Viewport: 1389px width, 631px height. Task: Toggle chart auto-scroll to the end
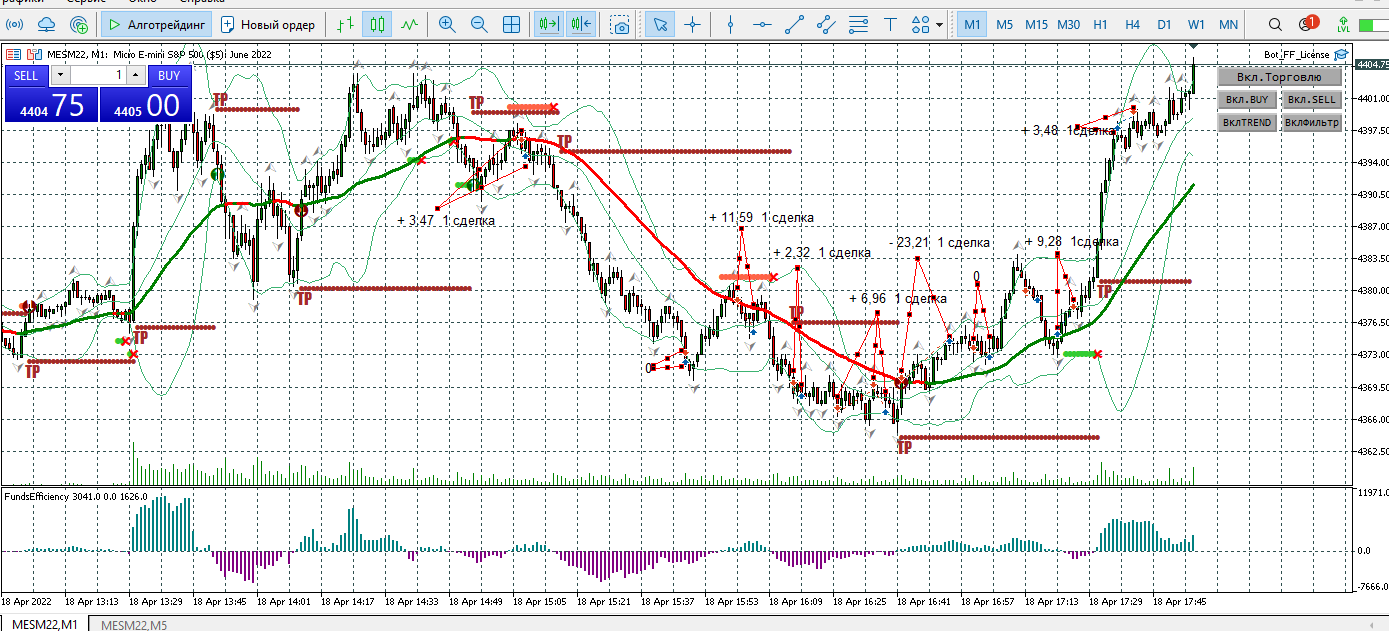(547, 24)
